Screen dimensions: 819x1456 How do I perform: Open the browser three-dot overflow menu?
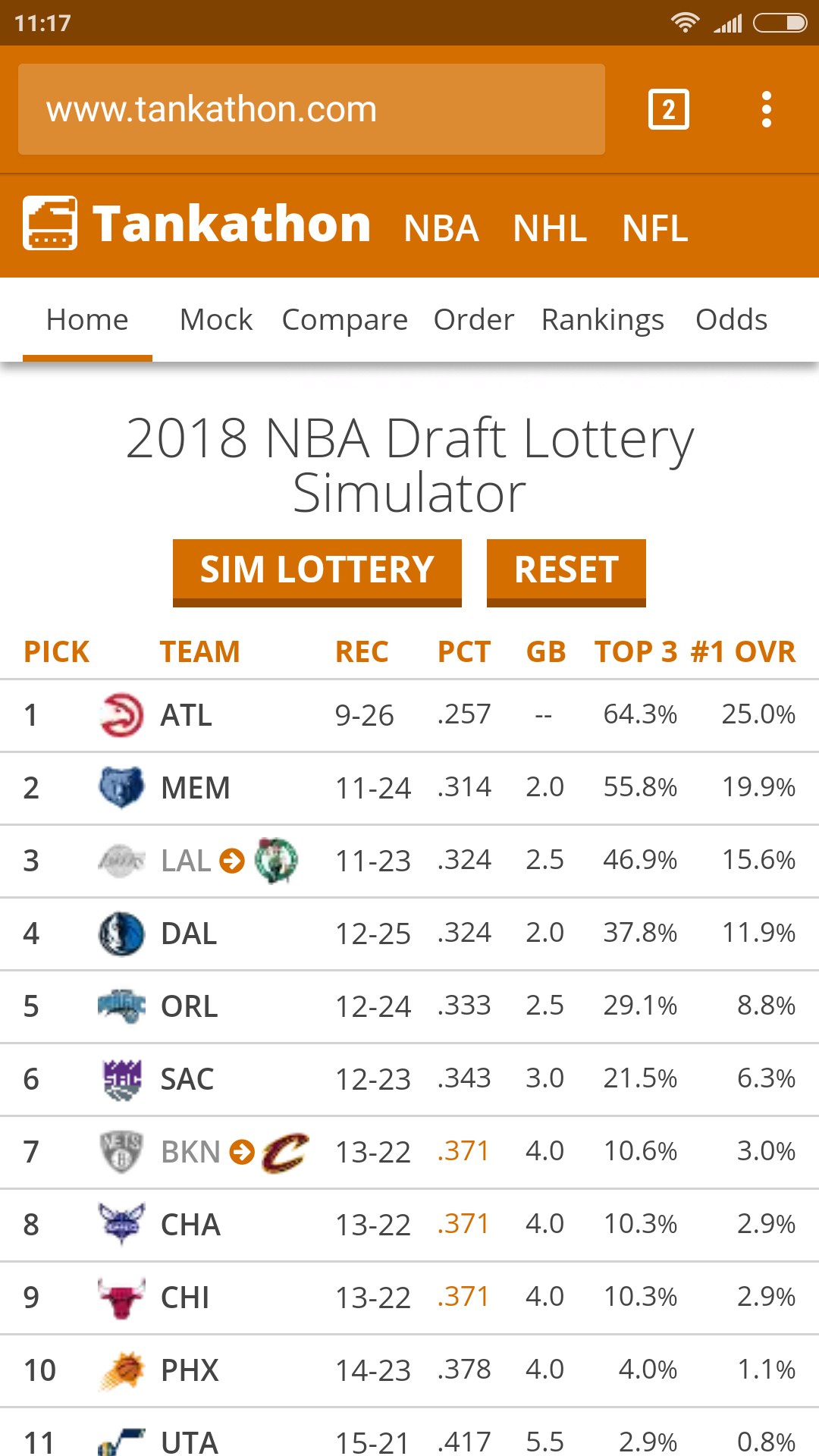pyautogui.click(x=767, y=109)
